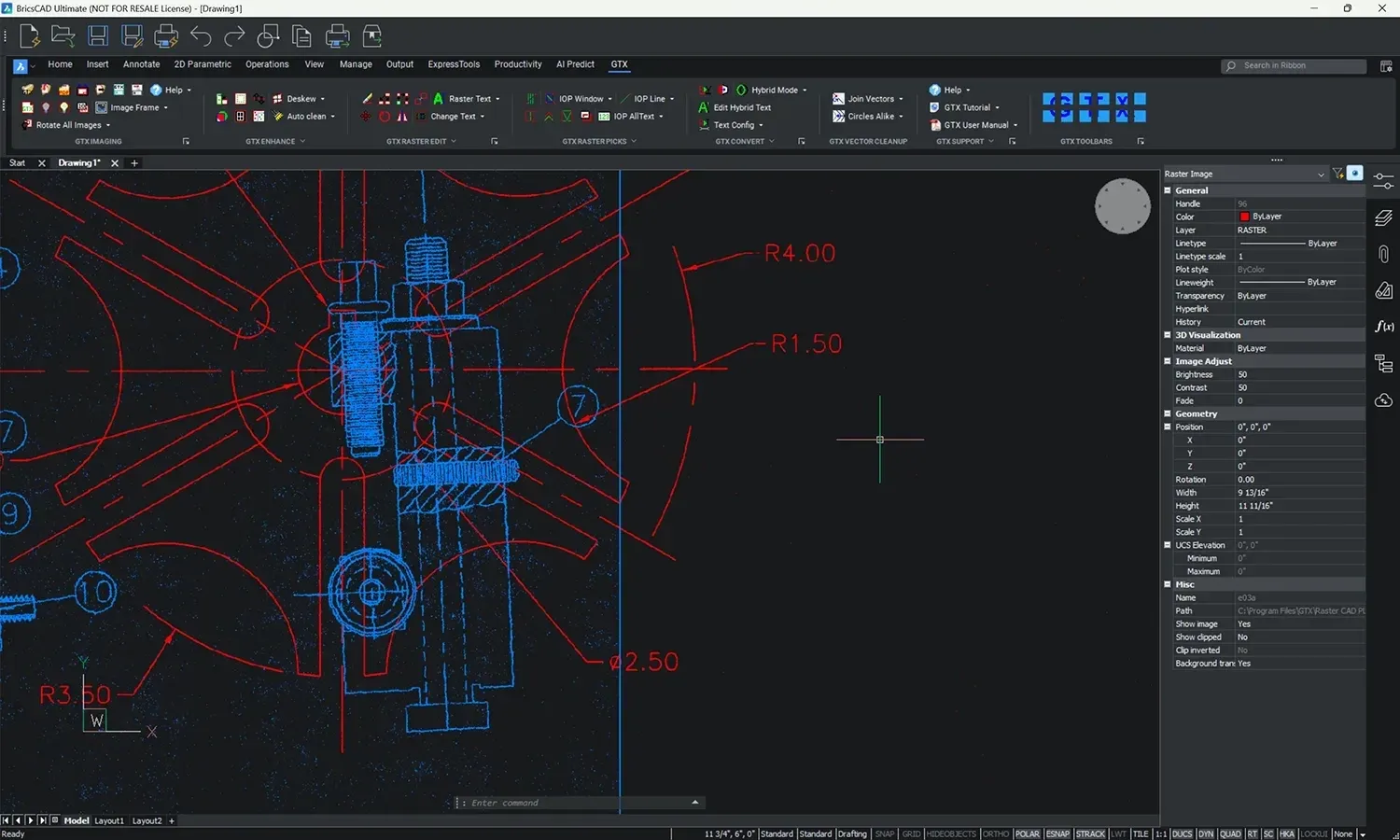1400x840 pixels.
Task: Click the Publish/export icon at toolbar end
Action: coord(372,36)
